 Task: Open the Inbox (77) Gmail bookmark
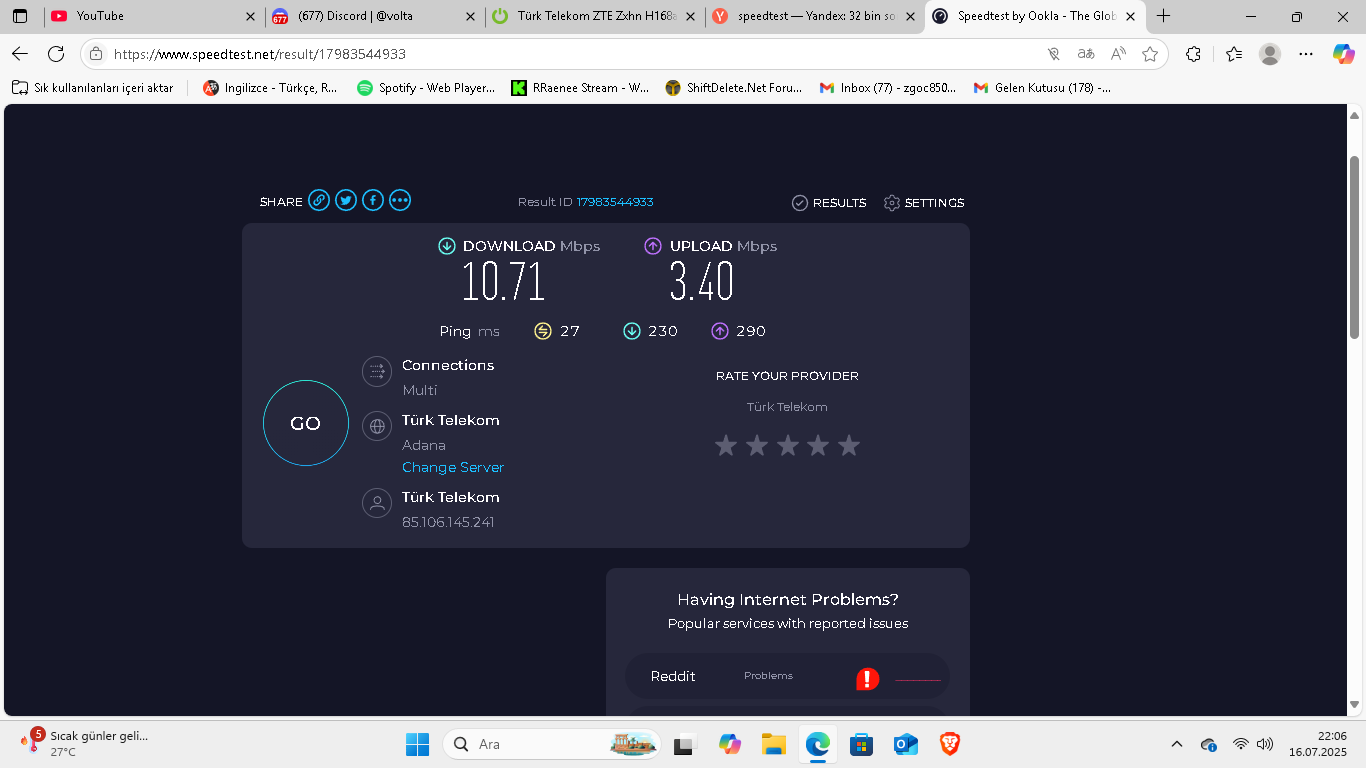[x=888, y=88]
